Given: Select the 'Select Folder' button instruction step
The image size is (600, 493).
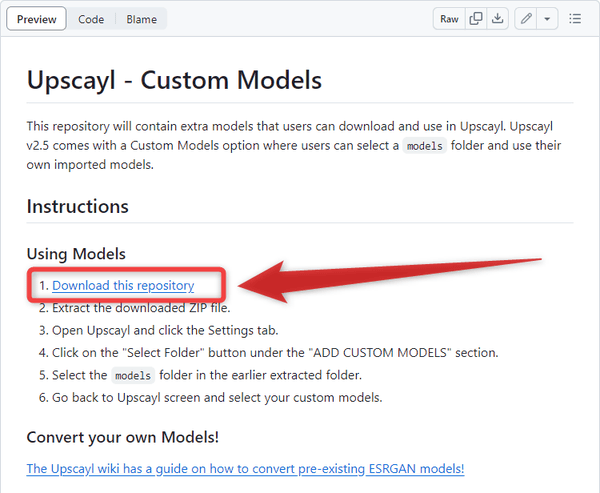Looking at the screenshot, I should pos(275,353).
